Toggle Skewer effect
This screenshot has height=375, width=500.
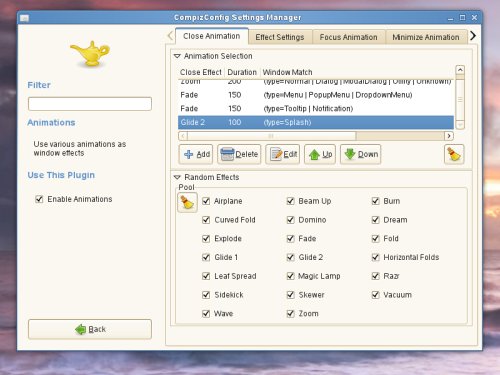291,295
